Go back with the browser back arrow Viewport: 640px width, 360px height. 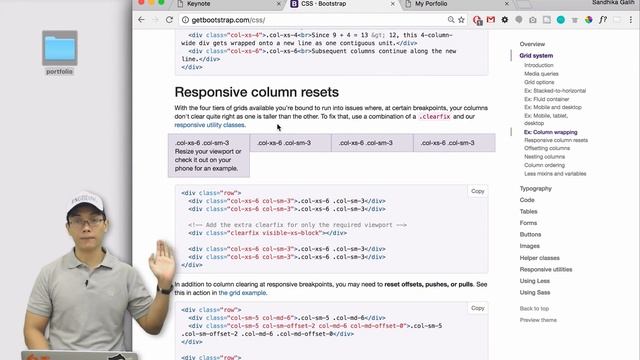coord(141,20)
